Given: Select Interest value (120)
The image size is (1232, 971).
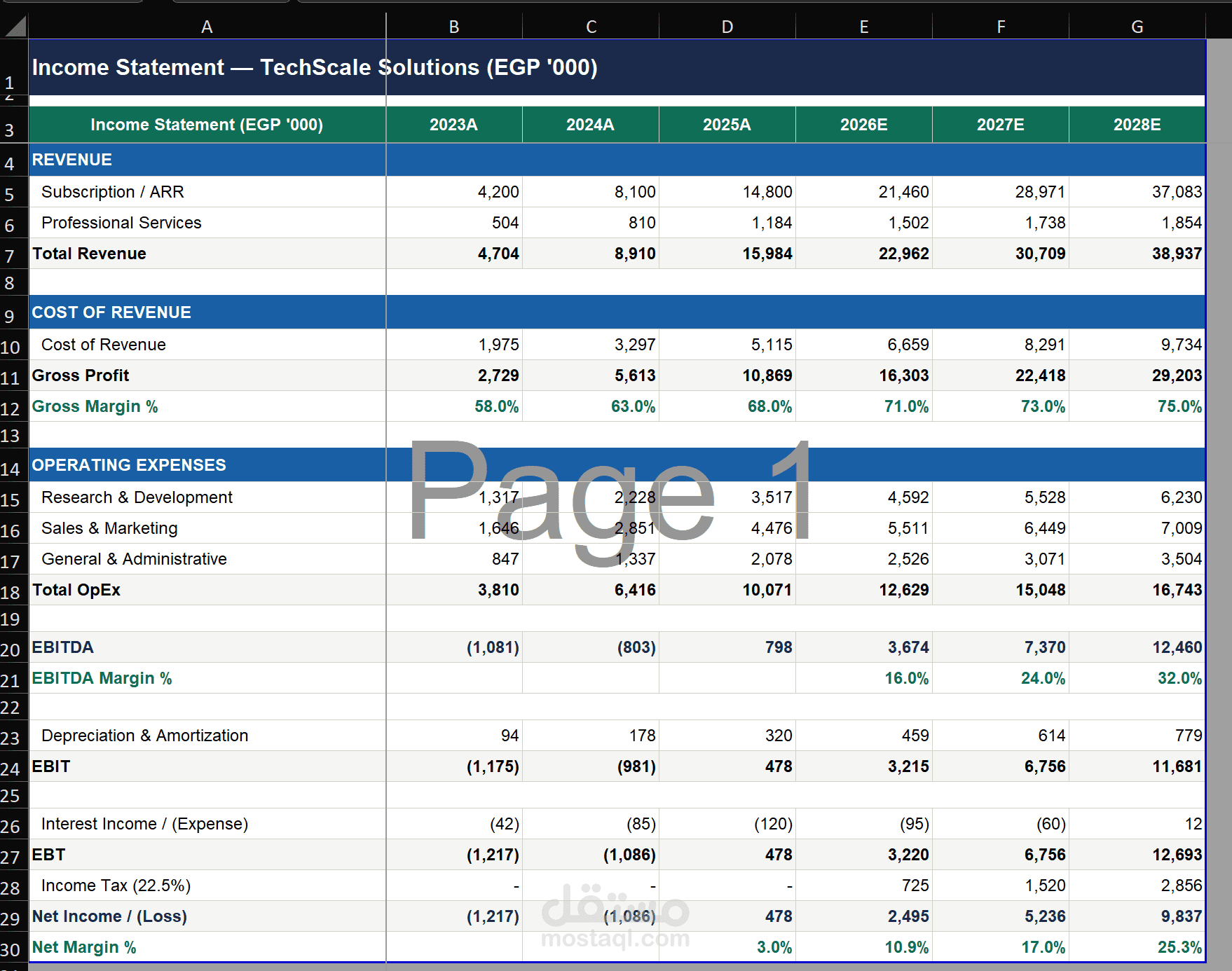Looking at the screenshot, I should point(727,824).
